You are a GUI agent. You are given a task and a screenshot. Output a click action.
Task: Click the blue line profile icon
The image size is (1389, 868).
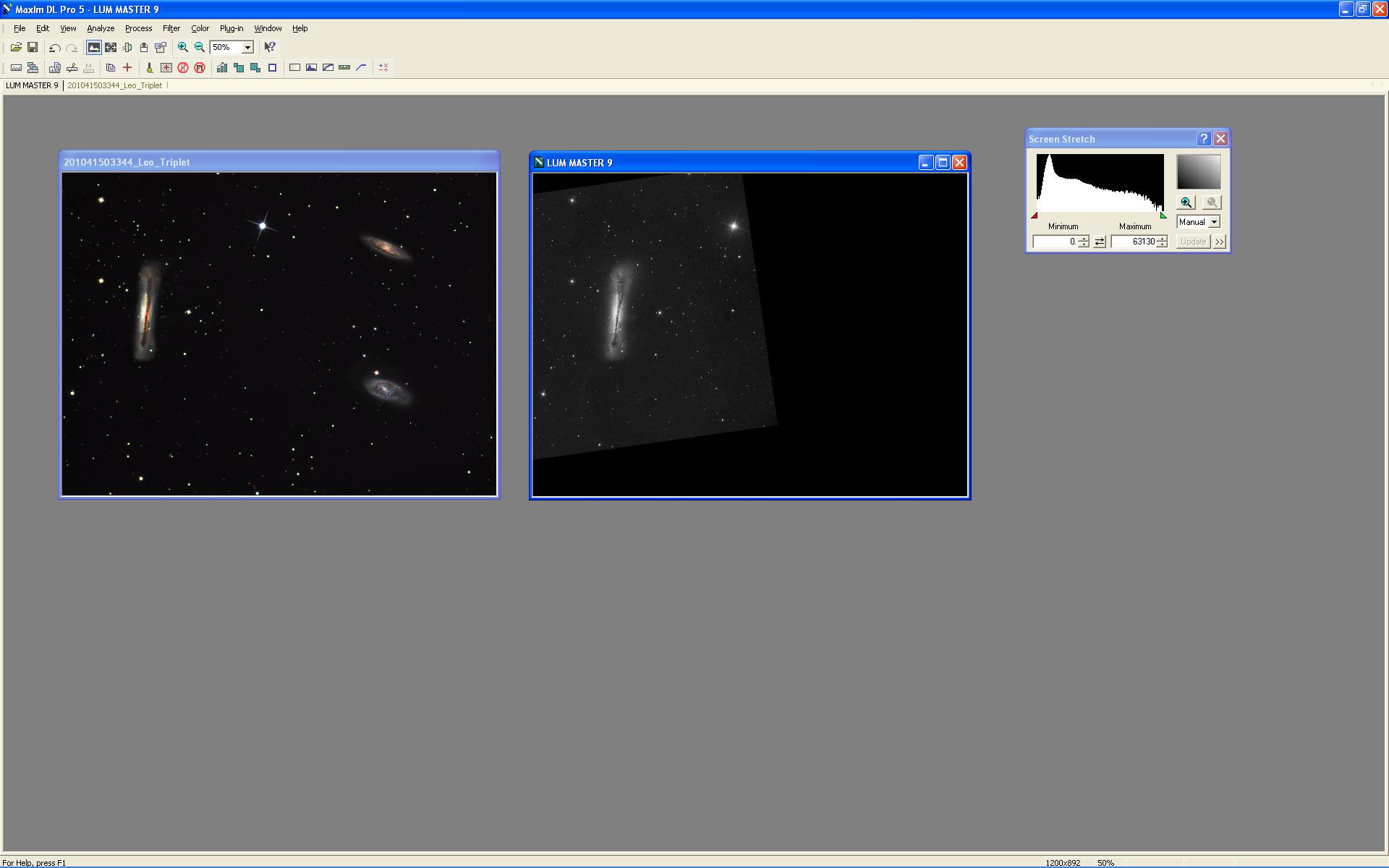click(x=361, y=67)
